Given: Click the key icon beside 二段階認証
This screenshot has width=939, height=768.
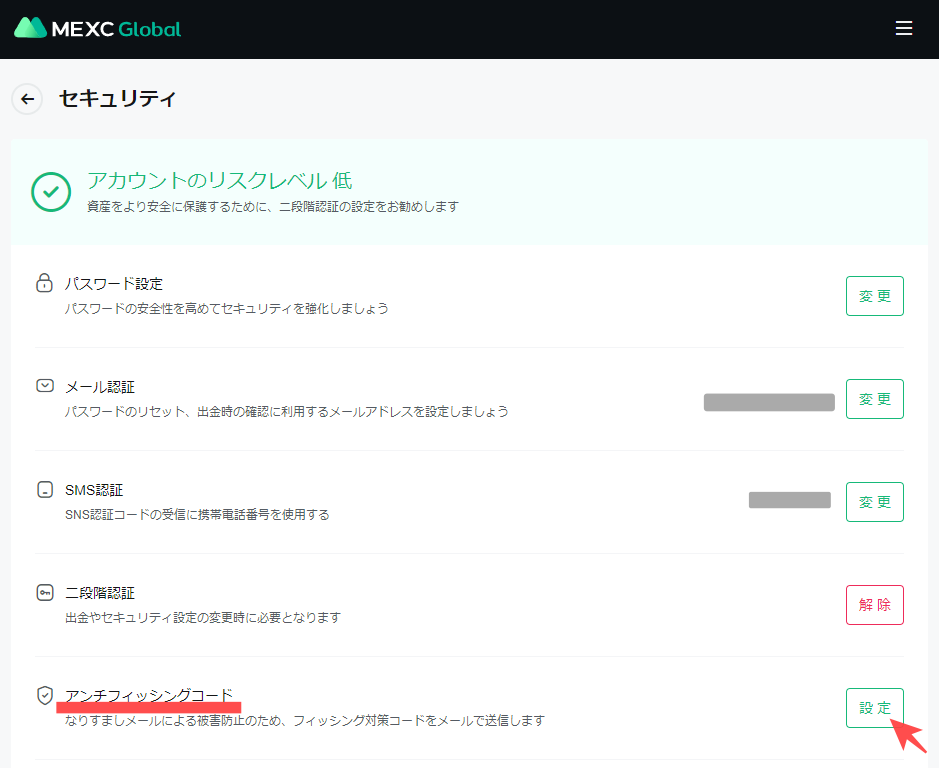Looking at the screenshot, I should click(45, 592).
